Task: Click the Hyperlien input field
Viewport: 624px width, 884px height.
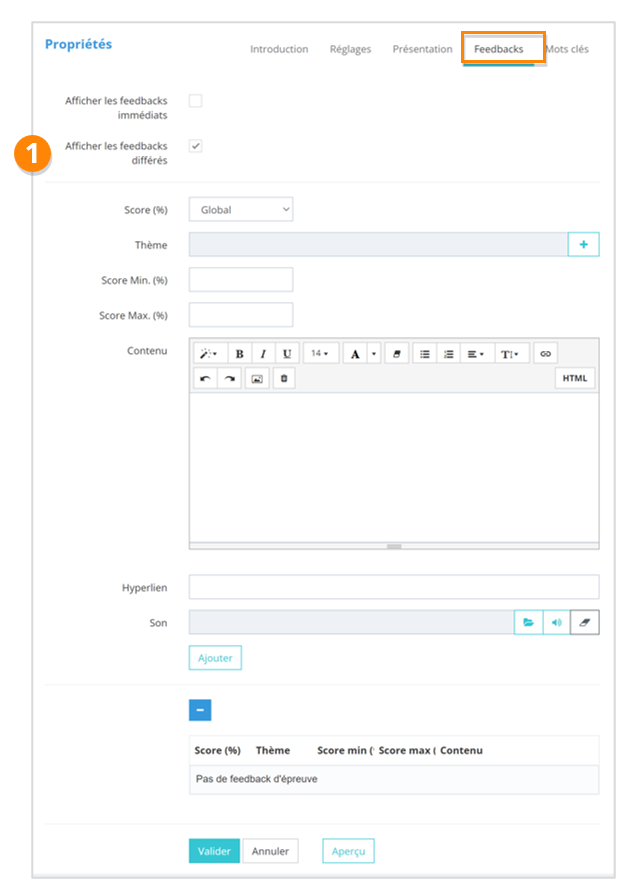Action: (394, 587)
